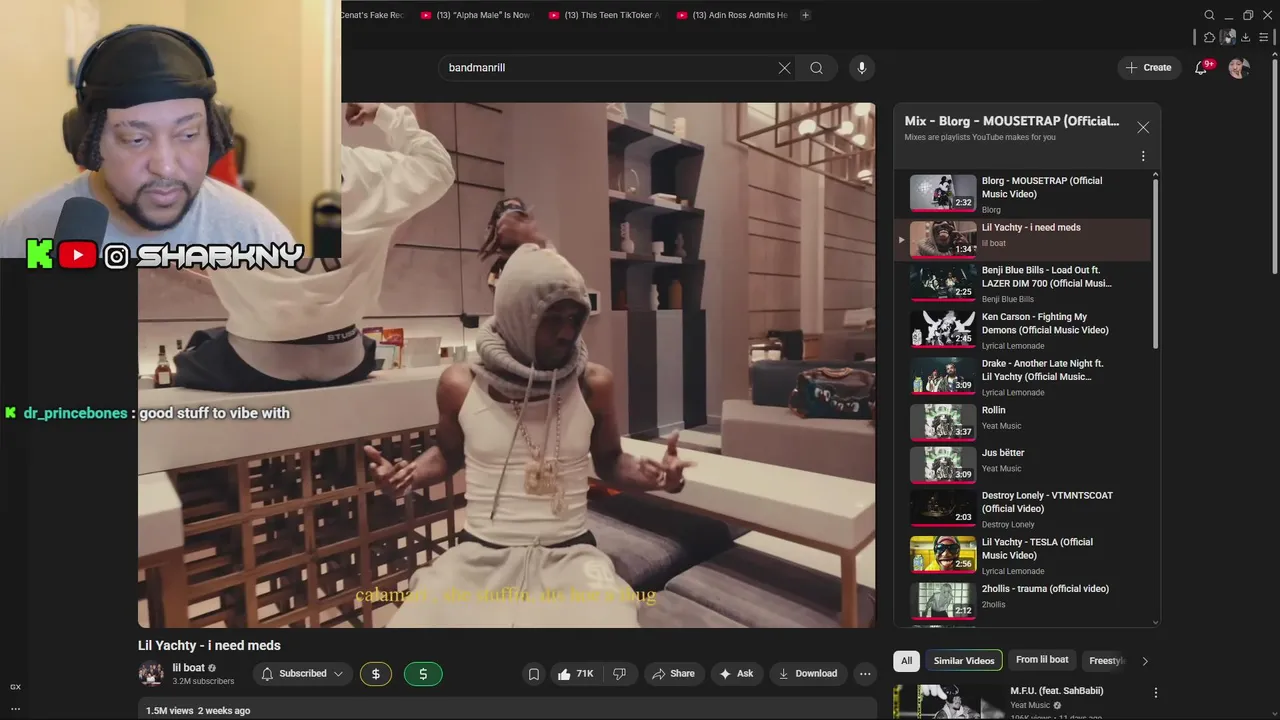Open the Mix playlist three-dot options
The height and width of the screenshot is (720, 1280).
click(x=1143, y=156)
